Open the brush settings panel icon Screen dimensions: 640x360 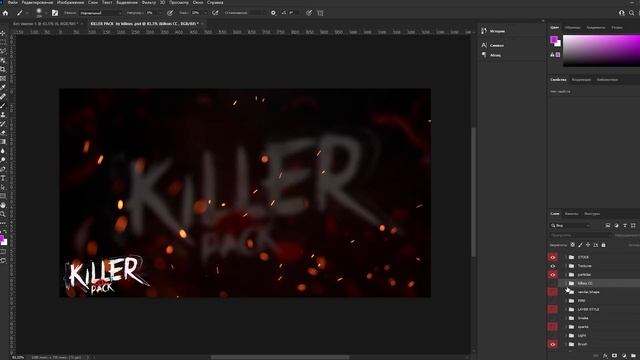coord(55,13)
